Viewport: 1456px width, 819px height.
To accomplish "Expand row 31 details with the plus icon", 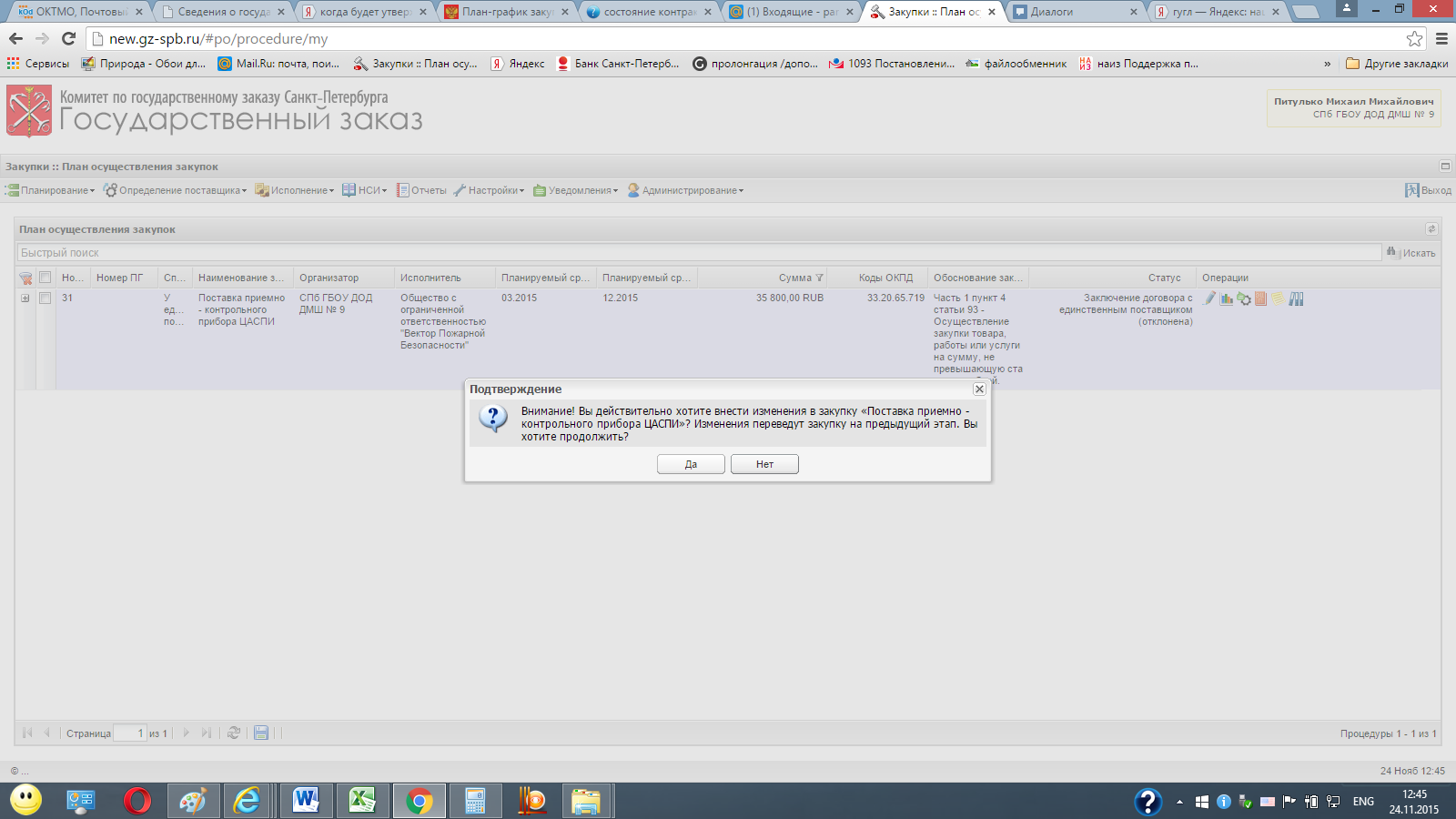I will point(25,298).
